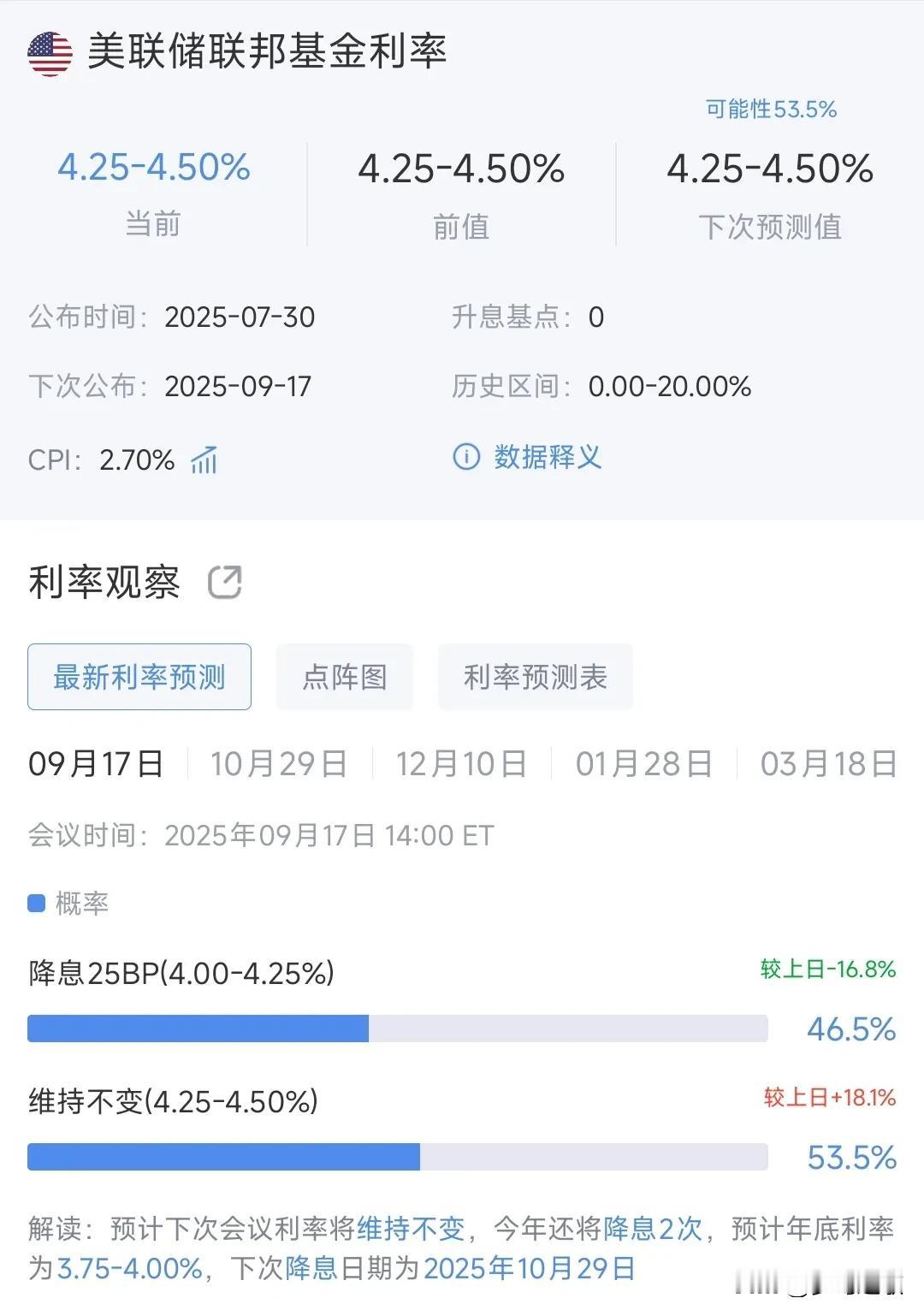Select the 最新利率预测 tab
Screen dimensions: 924x1316
click(x=139, y=677)
